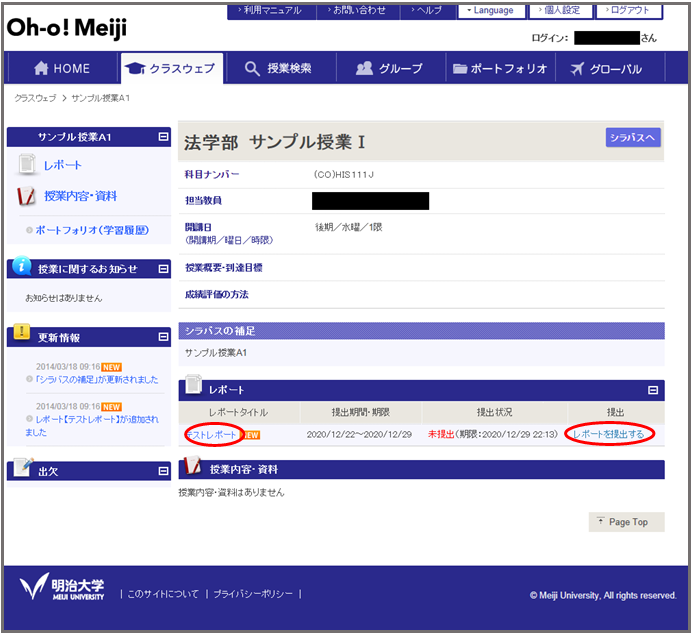Open ヘルプ in top menu

click(428, 11)
